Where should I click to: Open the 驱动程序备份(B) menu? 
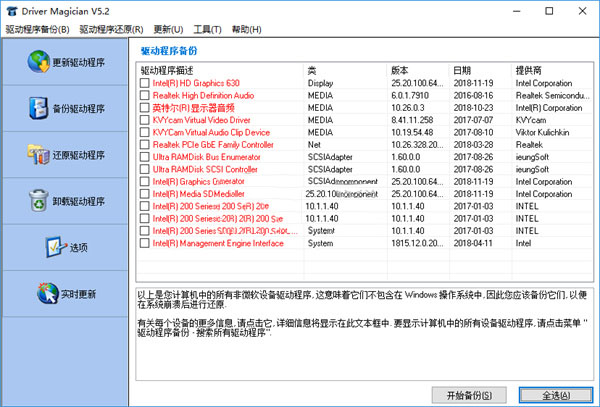(x=37, y=30)
